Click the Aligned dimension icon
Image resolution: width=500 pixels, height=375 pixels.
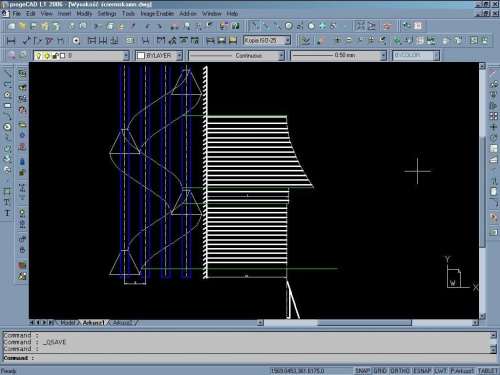pos(26,41)
